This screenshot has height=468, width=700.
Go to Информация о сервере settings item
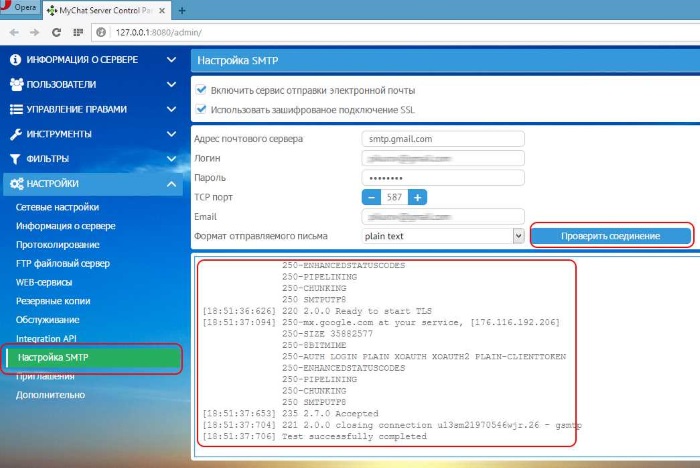tap(66, 226)
